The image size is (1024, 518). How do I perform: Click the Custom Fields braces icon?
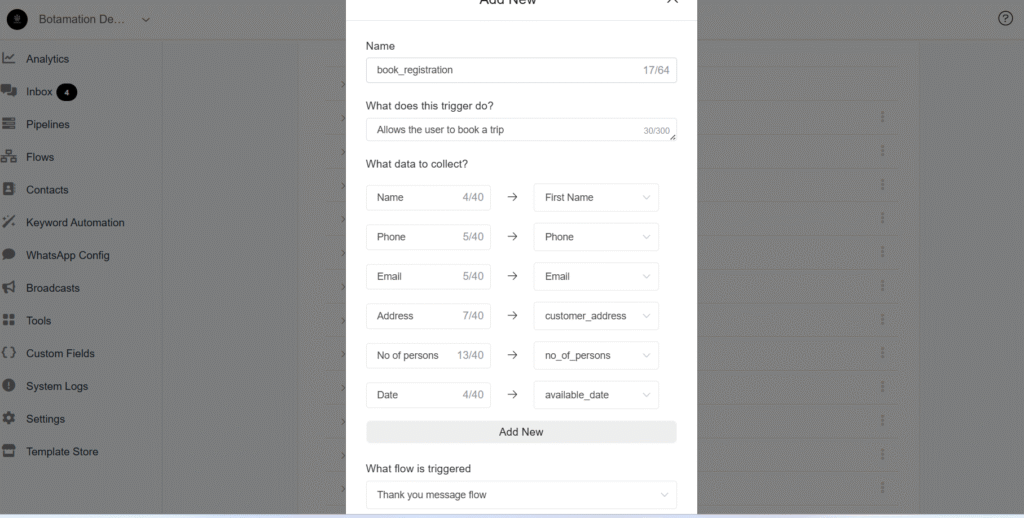[x=8, y=353]
